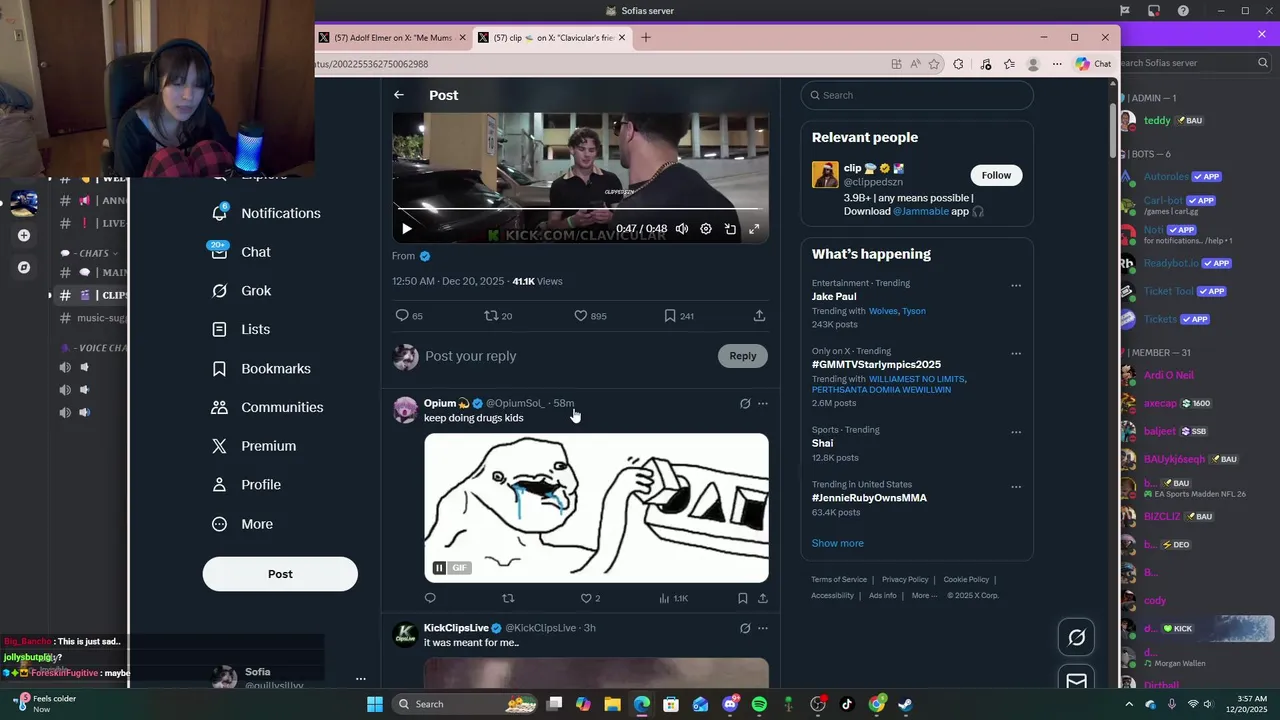Expand the video to fullscreen
This screenshot has height=720, width=1280.
[754, 229]
